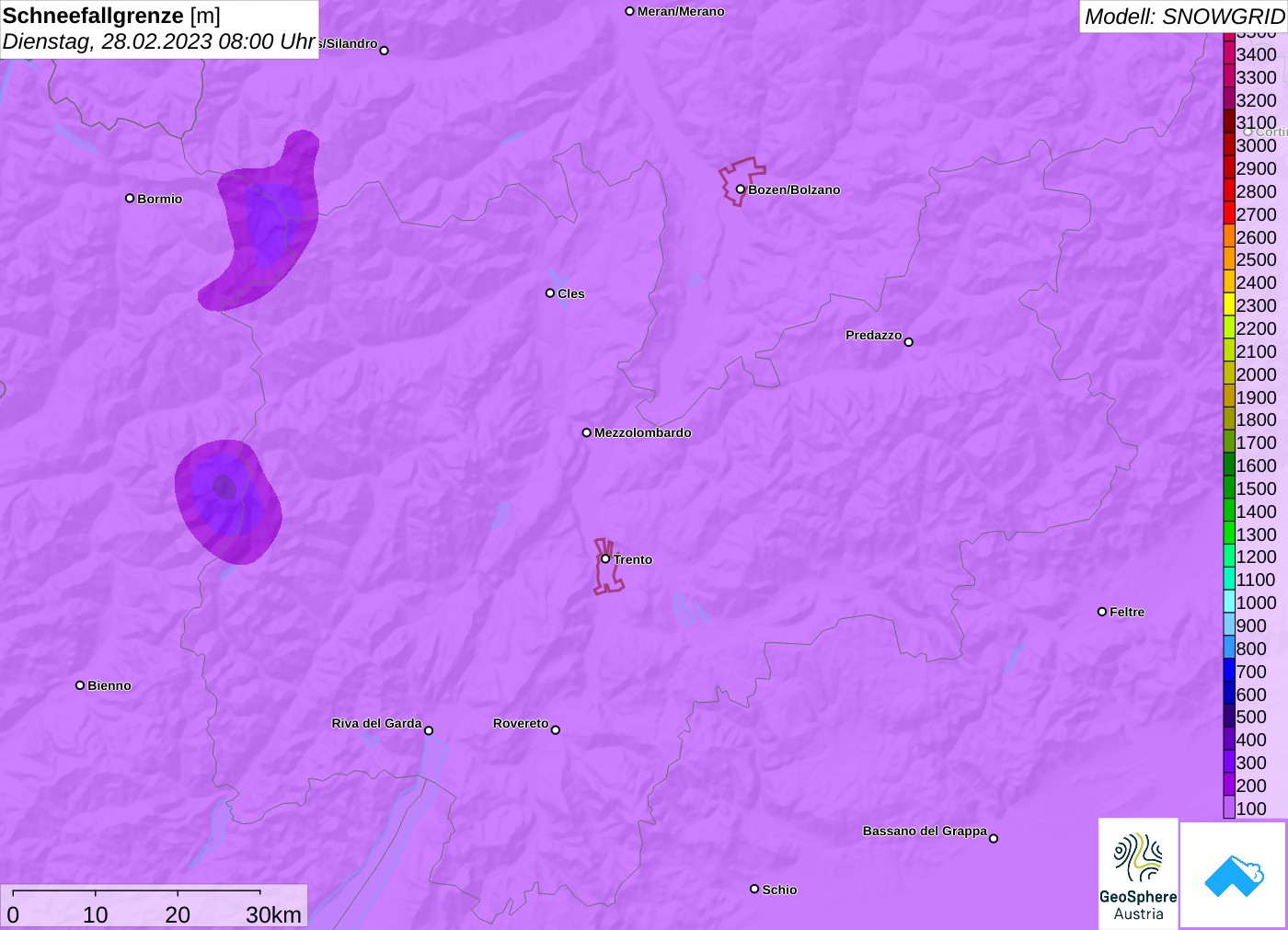Click the Modell: SNOWGRID label
Viewport: 1288px width, 930px height.
(x=1184, y=17)
